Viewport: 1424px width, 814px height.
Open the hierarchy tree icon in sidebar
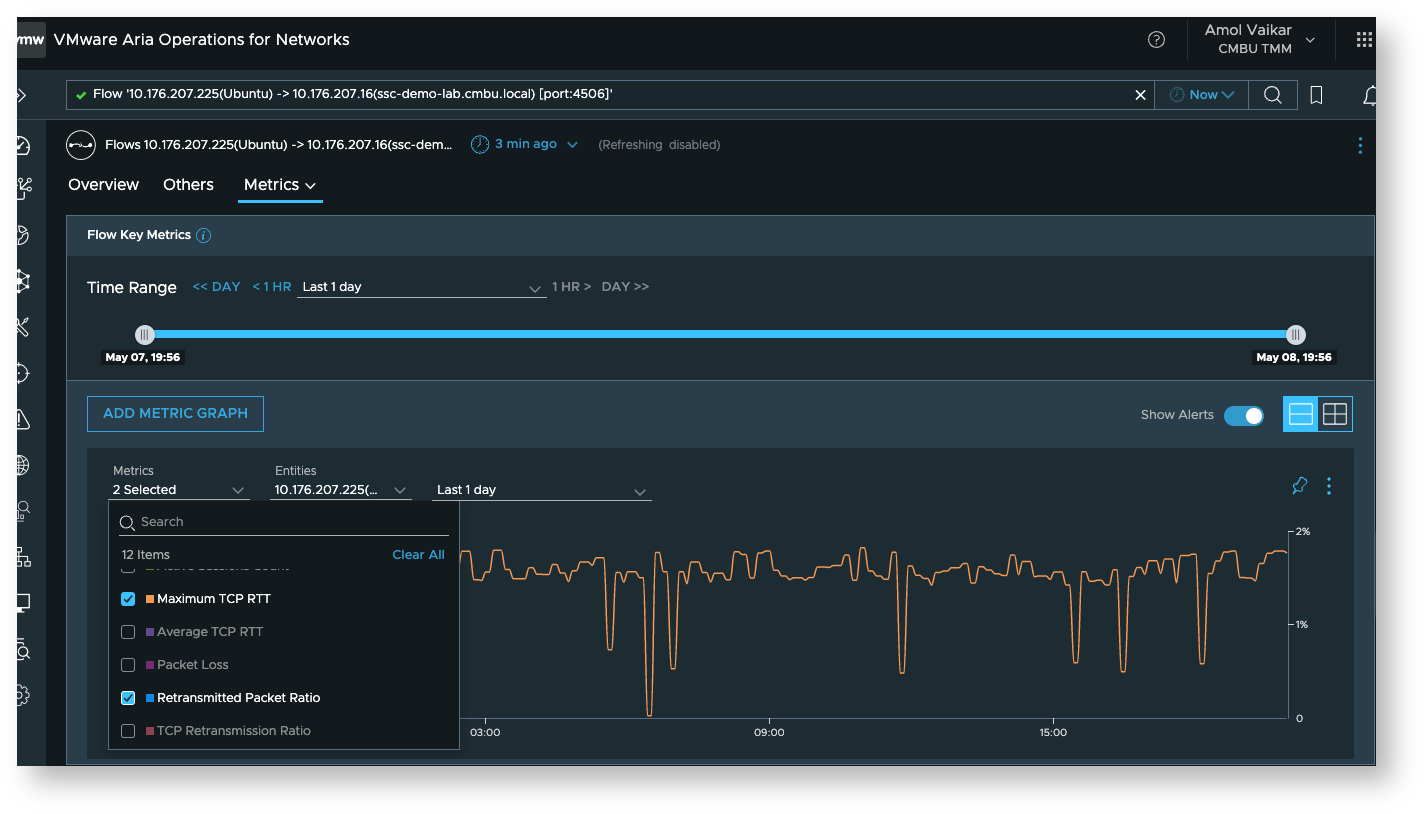(23, 558)
